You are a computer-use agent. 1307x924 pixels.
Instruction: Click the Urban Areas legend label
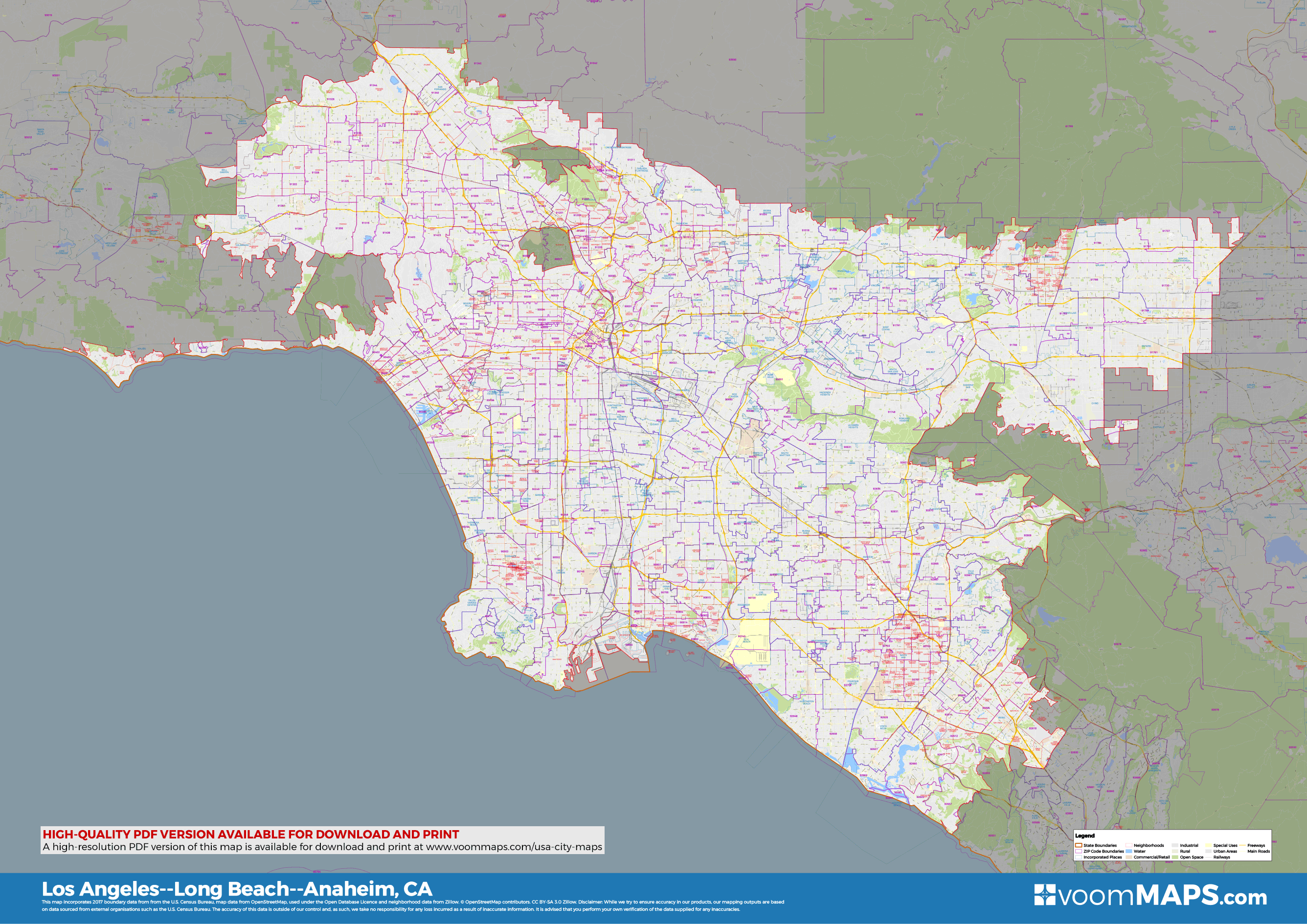tap(1226, 851)
